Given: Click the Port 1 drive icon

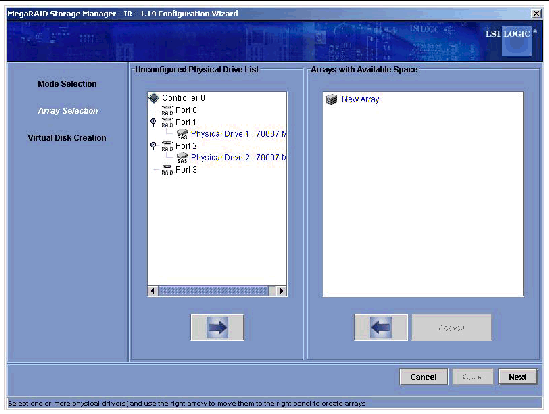Looking at the screenshot, I should tap(167, 122).
